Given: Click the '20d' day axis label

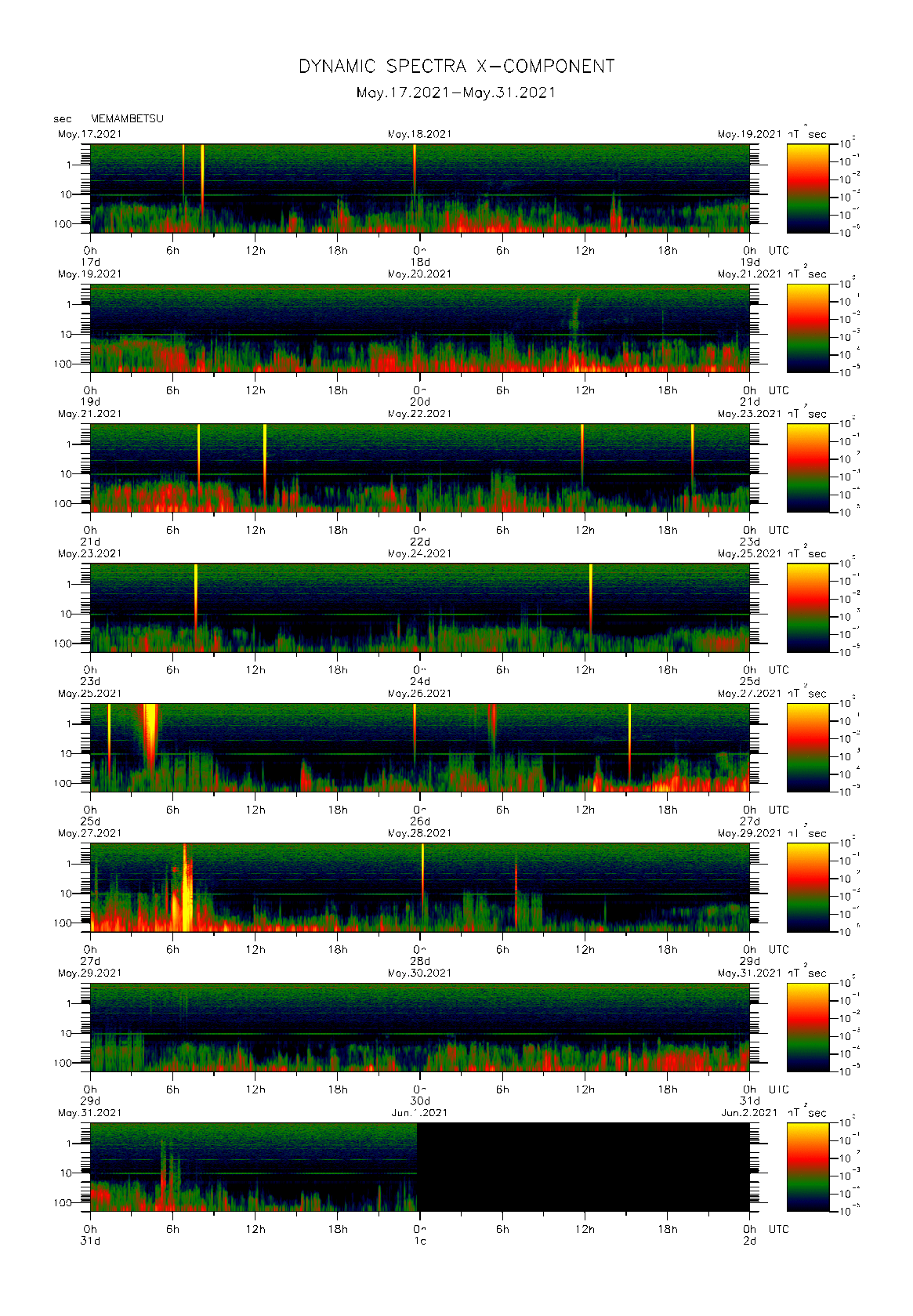Looking at the screenshot, I should [x=420, y=402].
